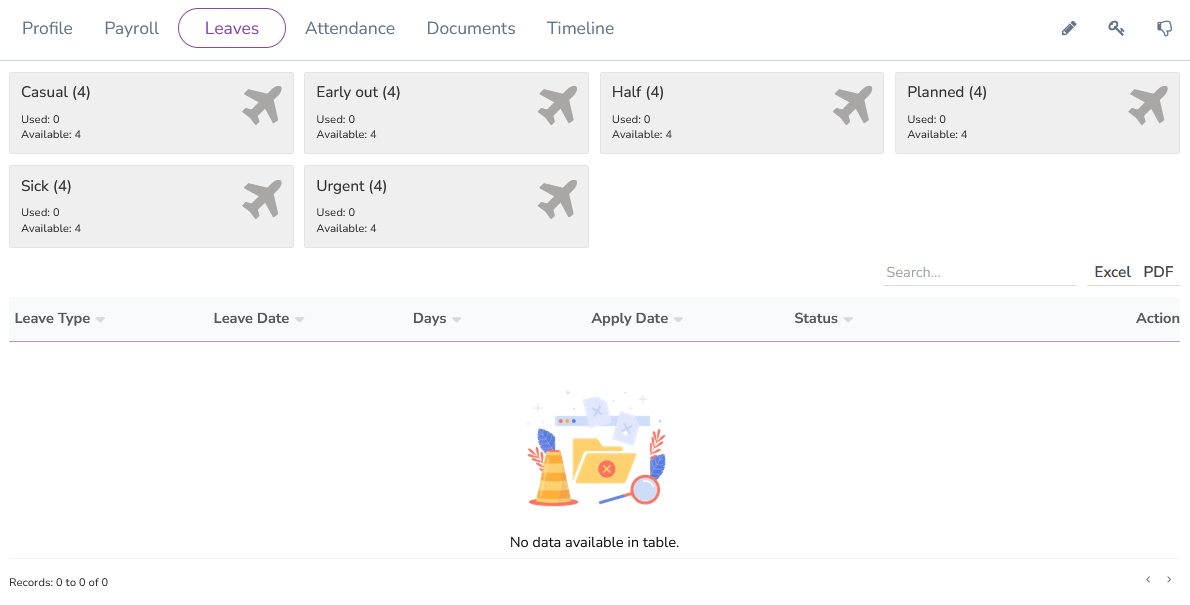Click the airplane icon on Casual leave card

tap(262, 104)
